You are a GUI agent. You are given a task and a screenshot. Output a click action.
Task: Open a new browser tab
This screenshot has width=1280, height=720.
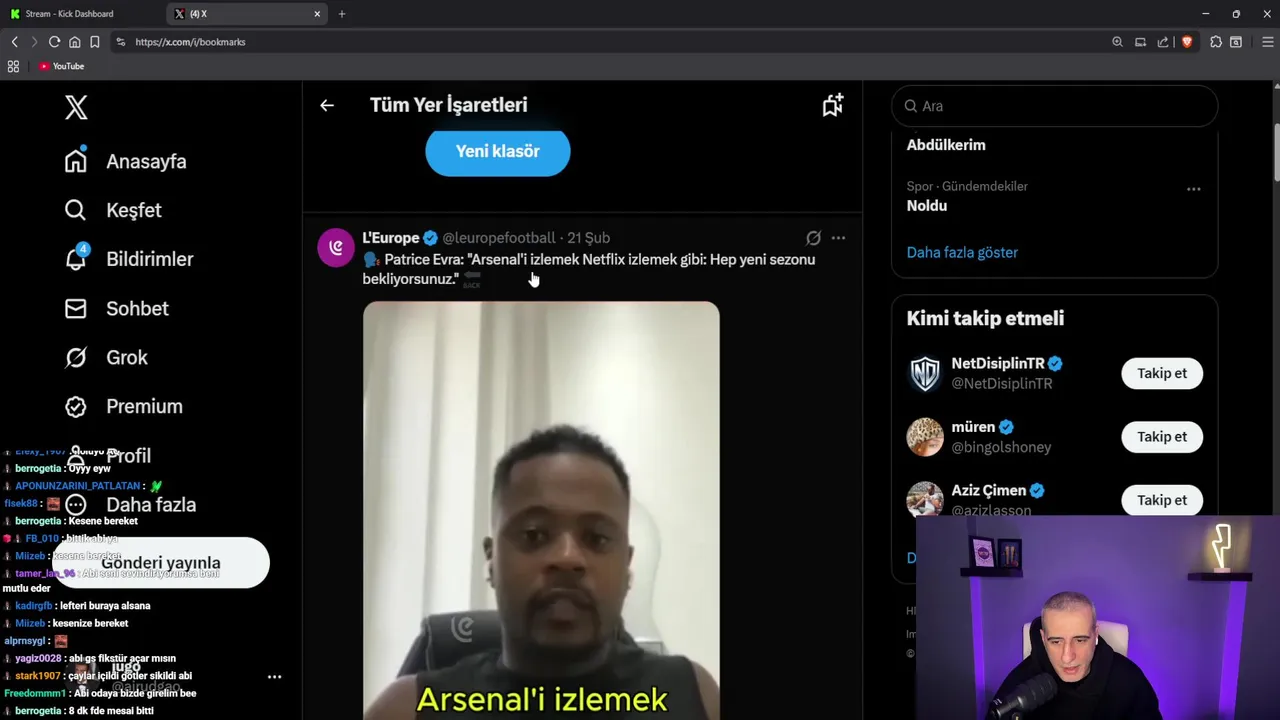[x=342, y=14]
